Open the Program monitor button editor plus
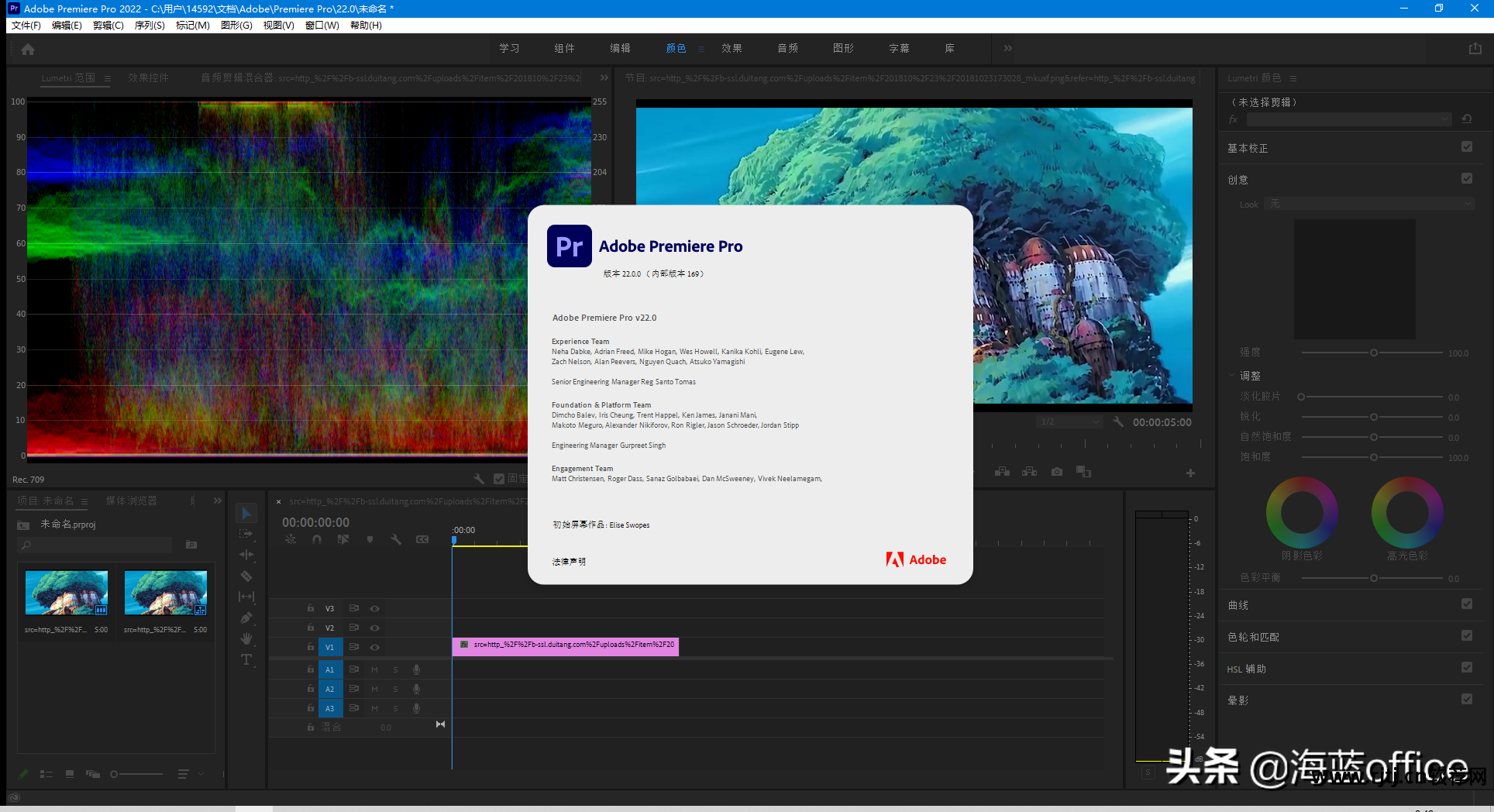1494x812 pixels. pyautogui.click(x=1190, y=473)
